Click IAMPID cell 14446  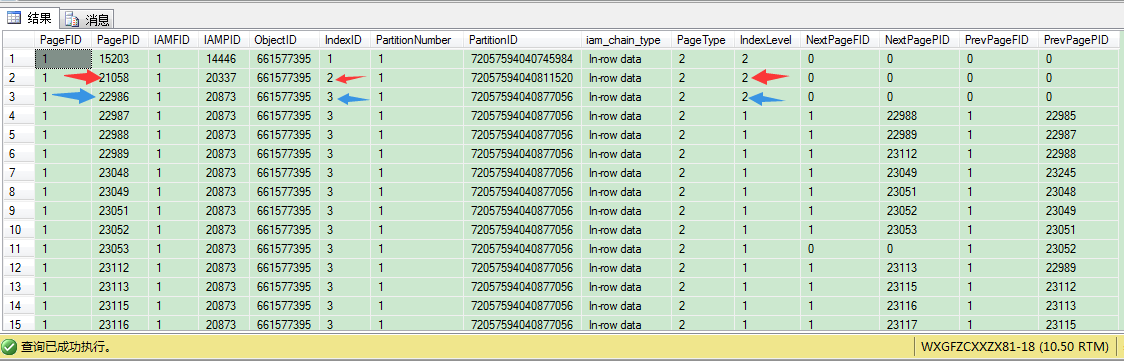(x=224, y=59)
